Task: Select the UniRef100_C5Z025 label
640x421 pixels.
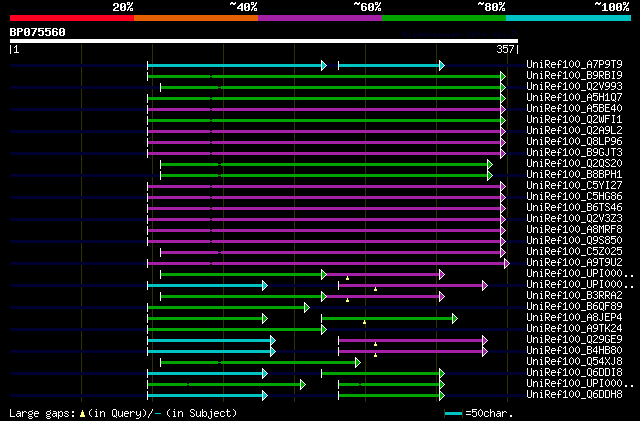Action: 574,252
